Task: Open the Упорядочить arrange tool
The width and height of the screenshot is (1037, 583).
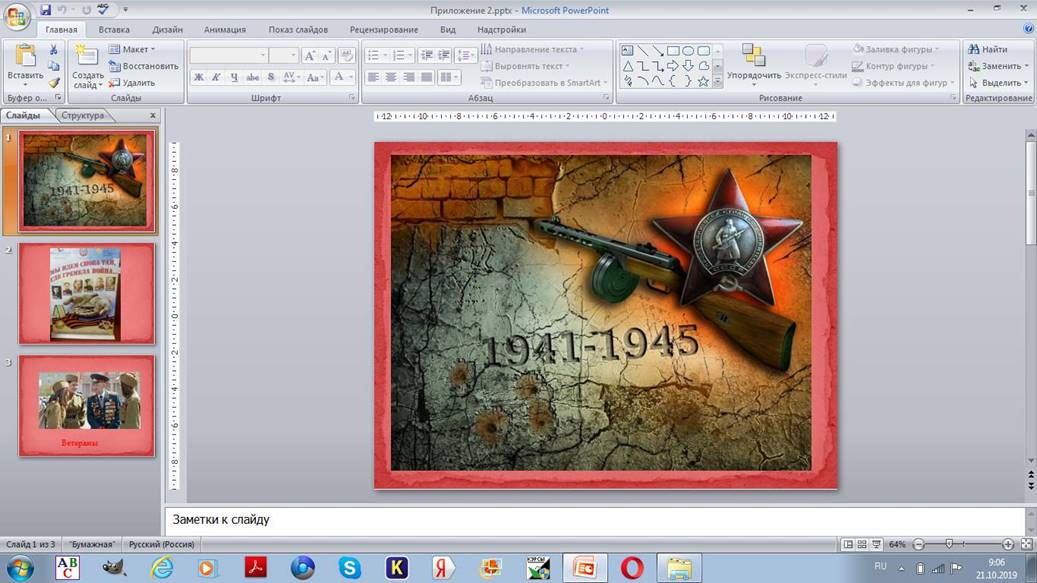Action: 753,65
